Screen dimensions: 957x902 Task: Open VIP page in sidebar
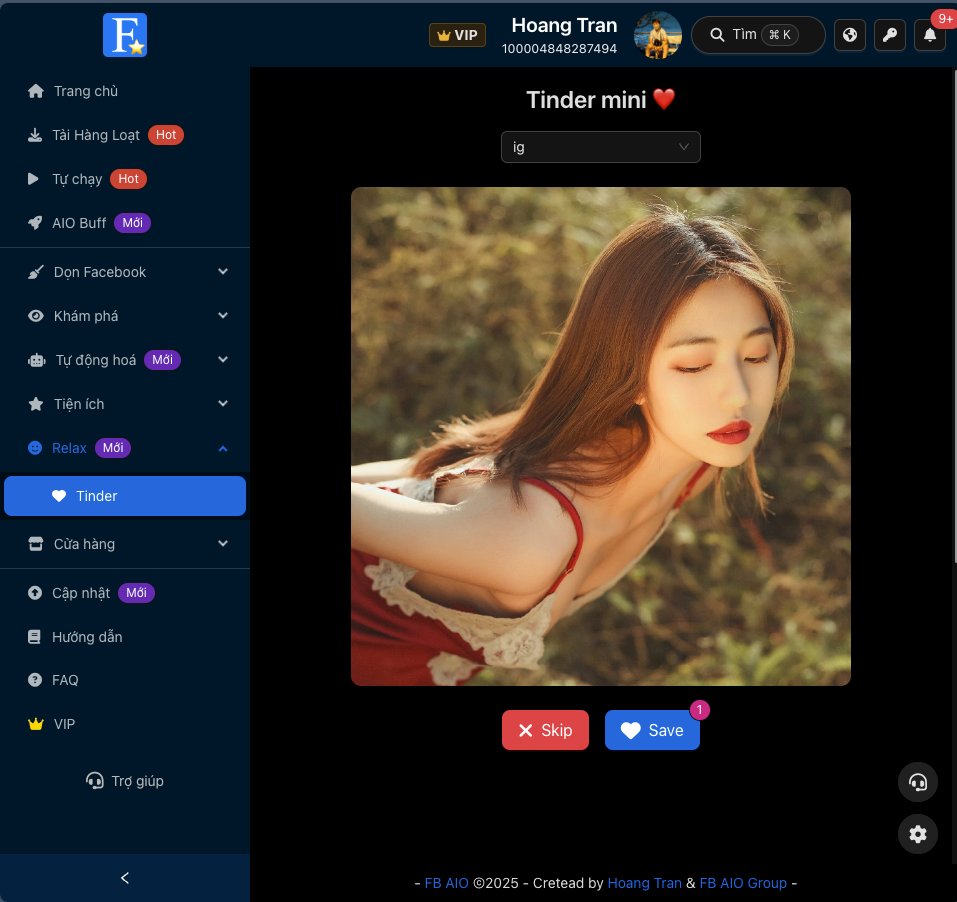click(125, 724)
